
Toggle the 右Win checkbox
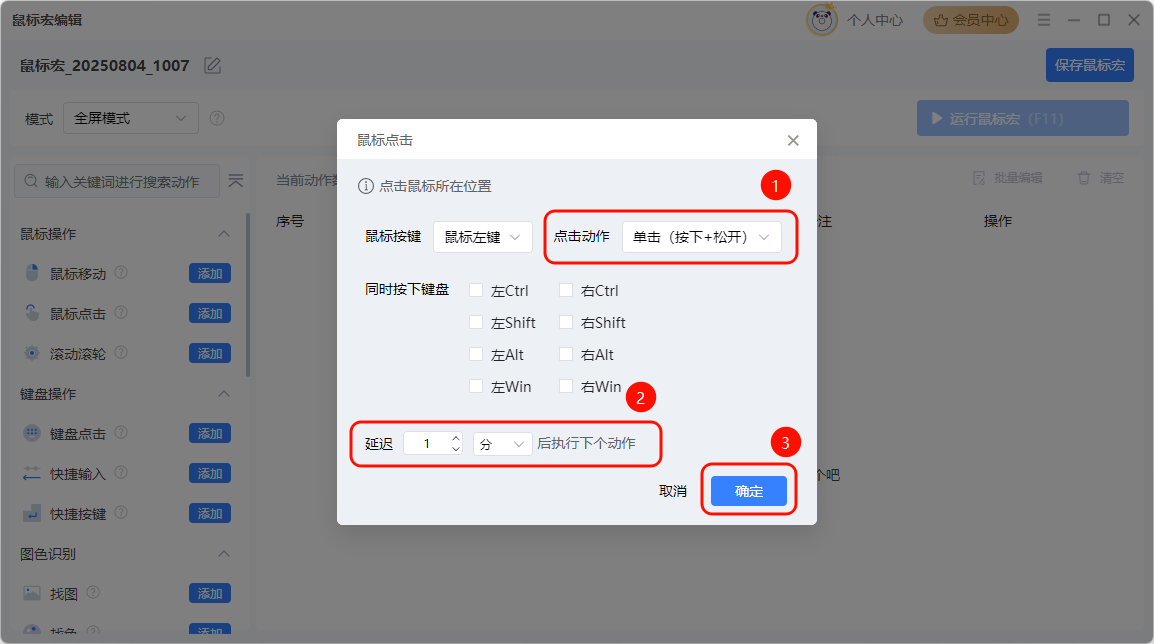pos(566,386)
